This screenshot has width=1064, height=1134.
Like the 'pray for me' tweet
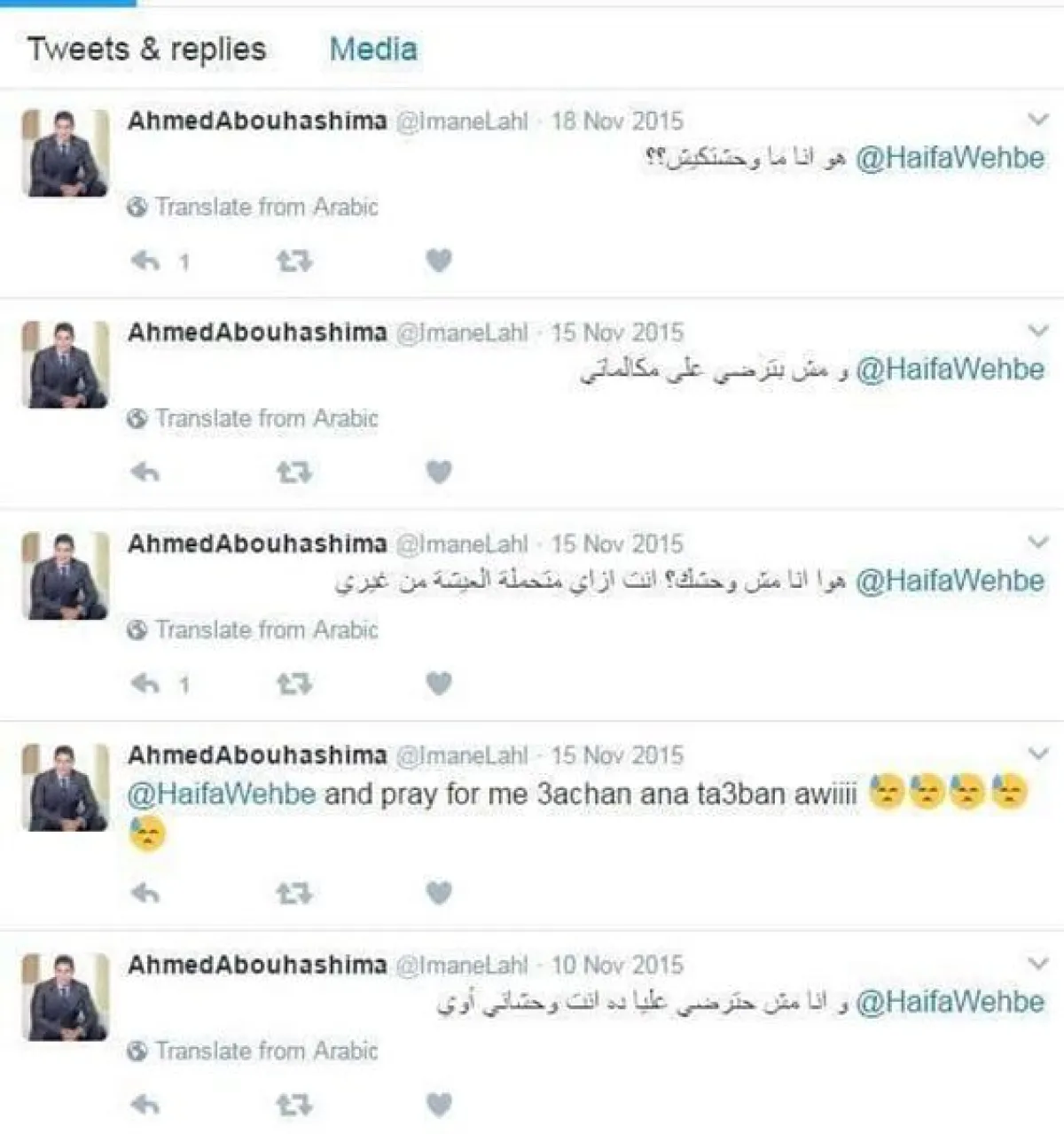pyautogui.click(x=439, y=893)
